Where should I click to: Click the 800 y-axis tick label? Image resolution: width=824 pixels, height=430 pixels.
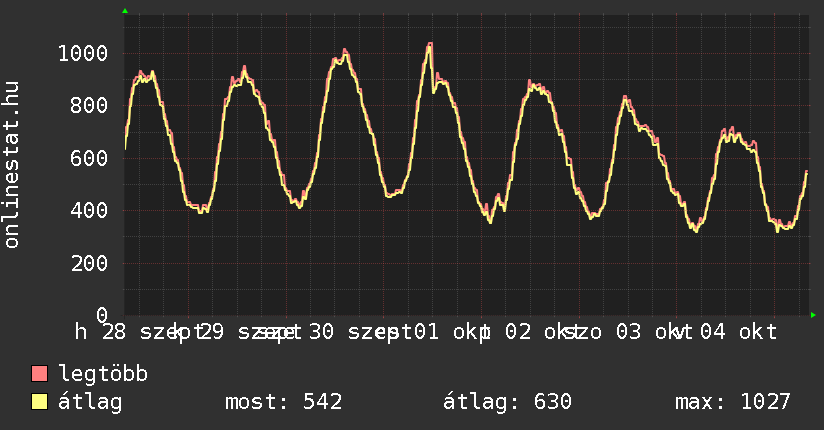[x=89, y=106]
